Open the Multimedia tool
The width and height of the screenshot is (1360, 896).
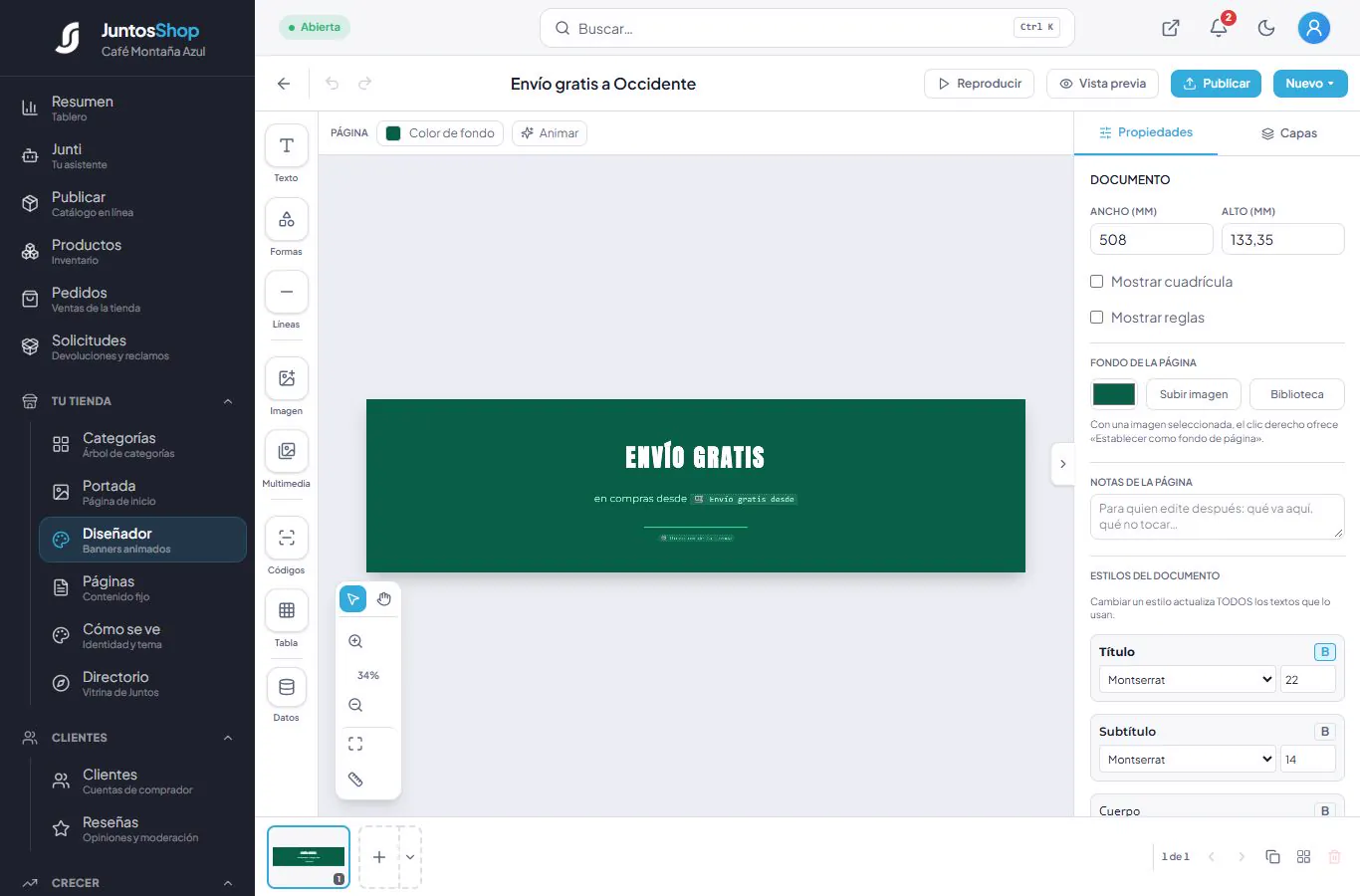point(287,451)
